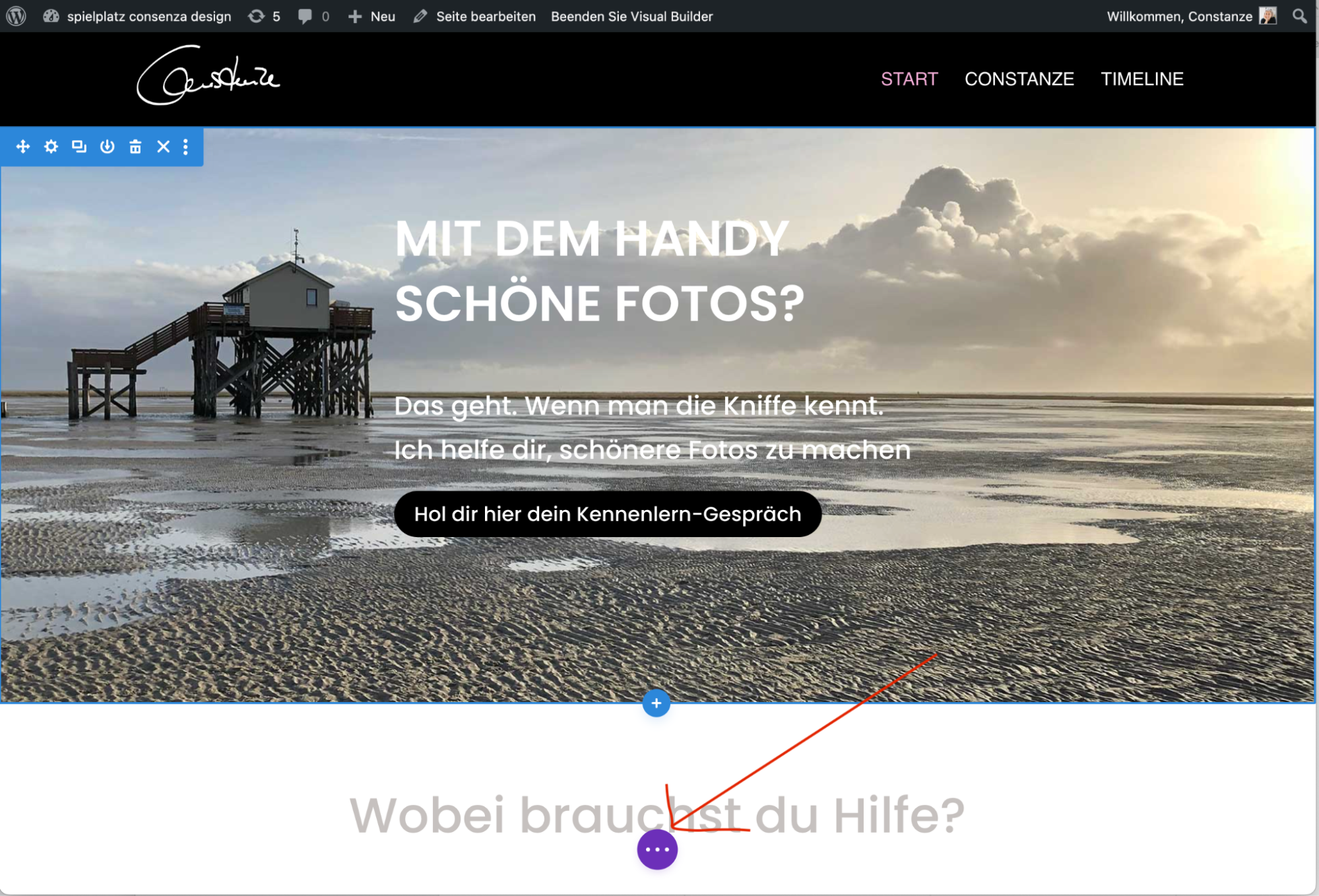1319x896 pixels.
Task: Click Beenden Sie Visual Builder link
Action: coord(632,16)
